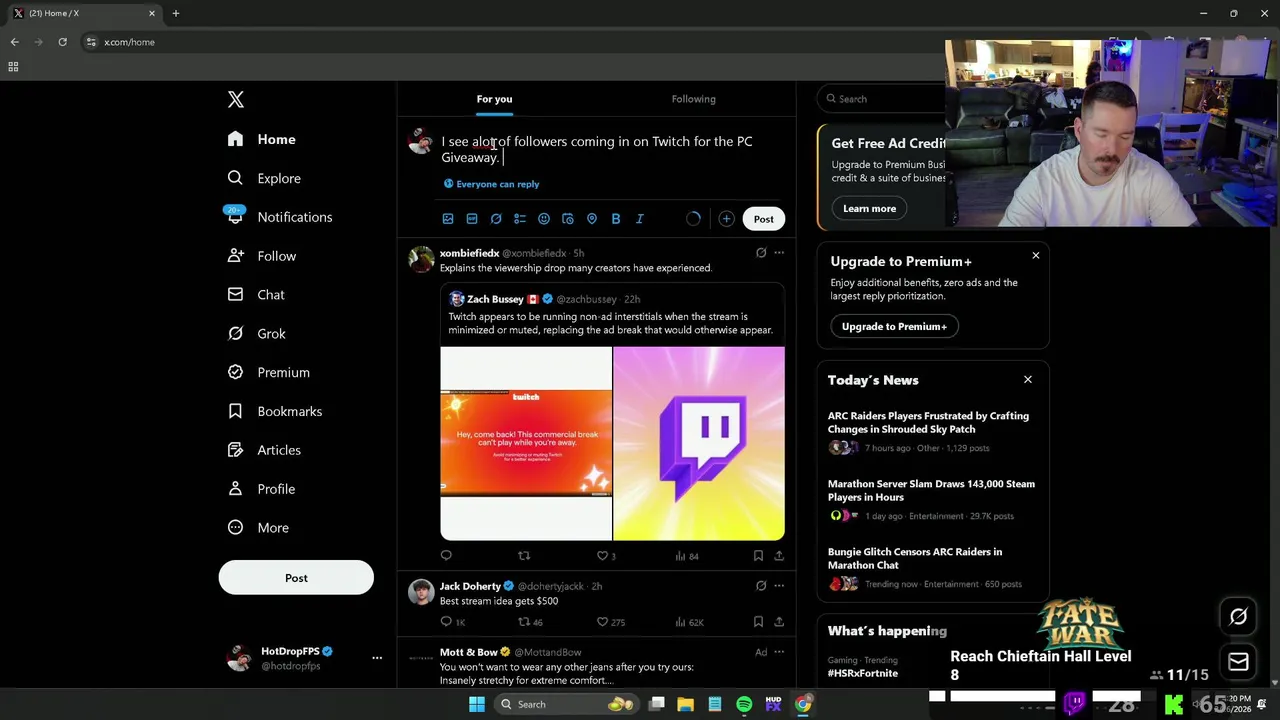Image resolution: width=1280 pixels, height=720 pixels.
Task: Open the browser apps grid icon
Action: (x=13, y=67)
